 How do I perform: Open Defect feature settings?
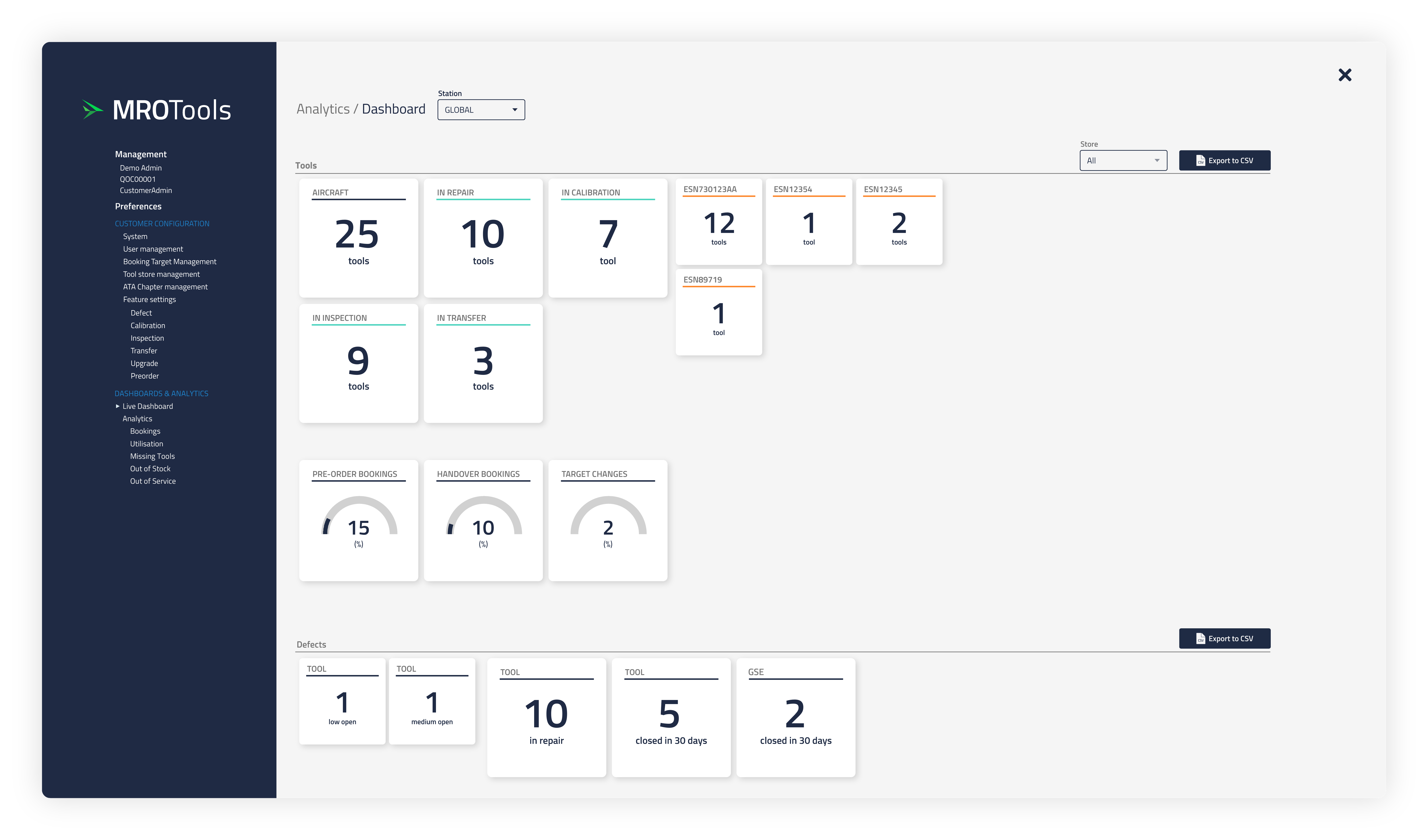[141, 313]
